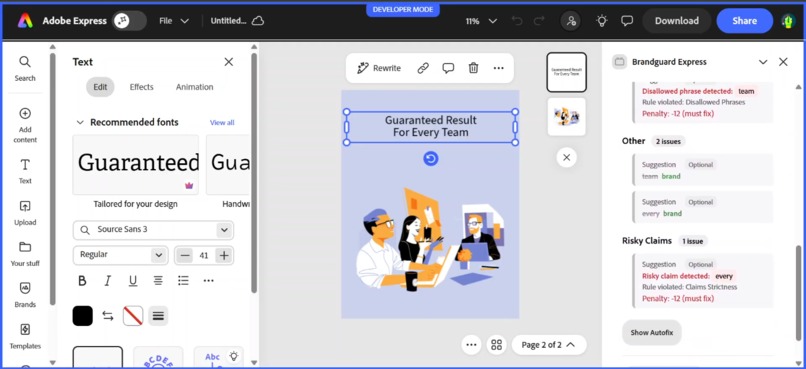Screen dimensions: 806x369
Task: Open Search in the left sidebar
Action: click(25, 68)
